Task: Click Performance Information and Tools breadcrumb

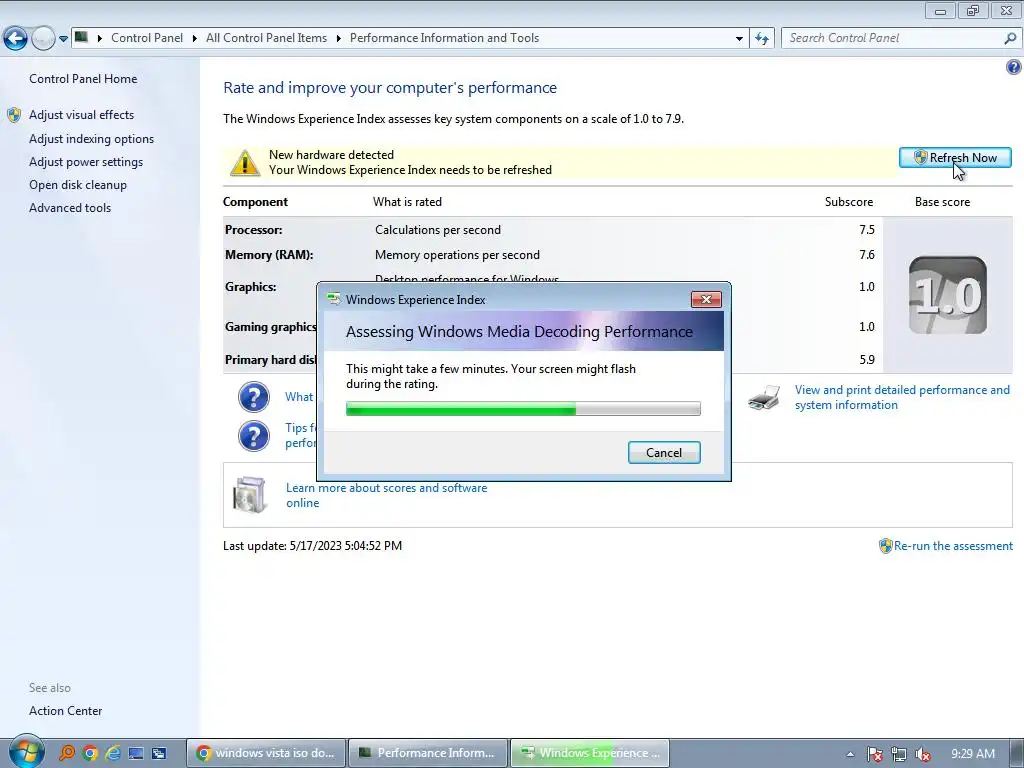Action: [444, 38]
